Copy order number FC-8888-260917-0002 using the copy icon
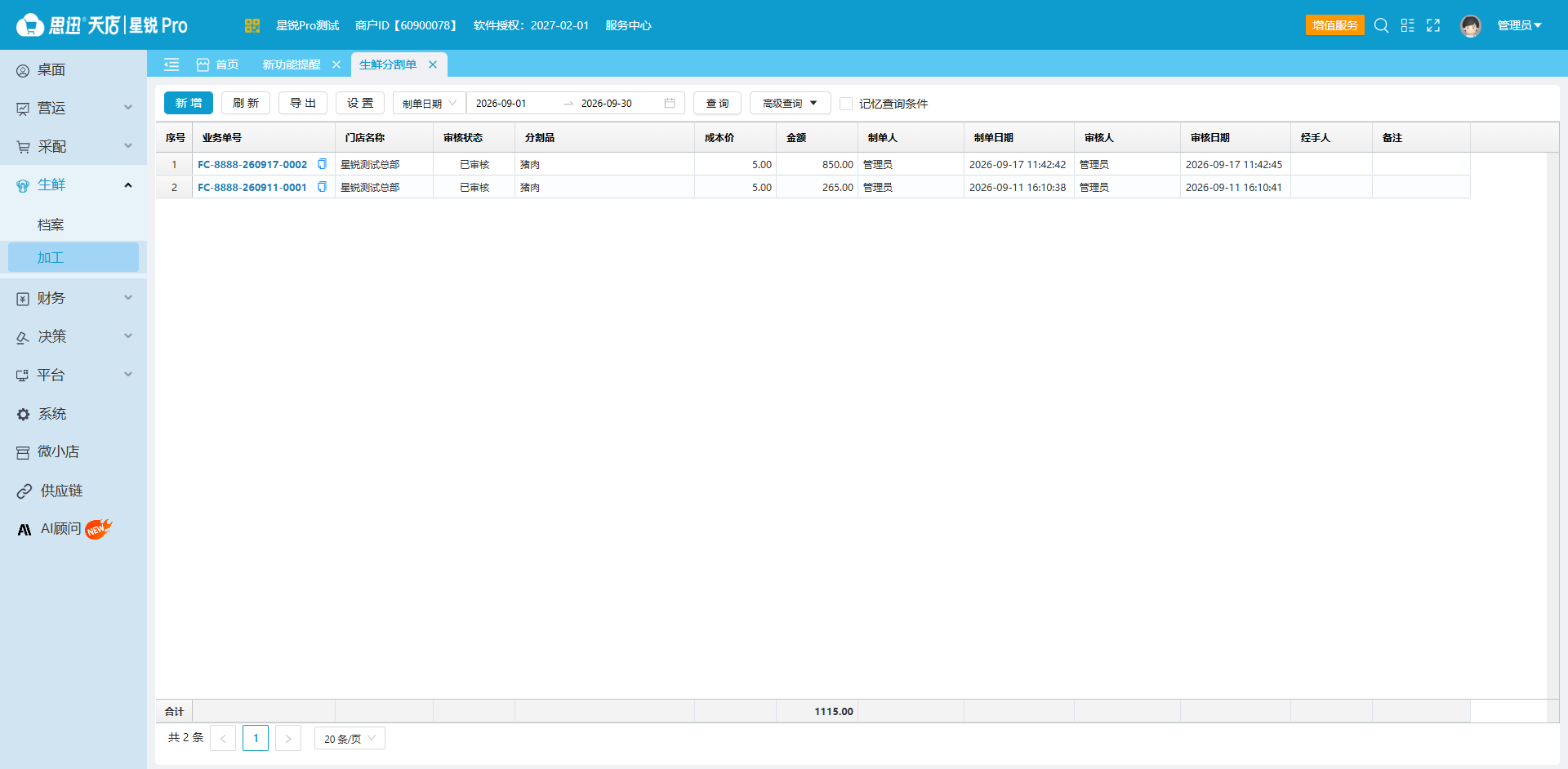 click(x=322, y=164)
